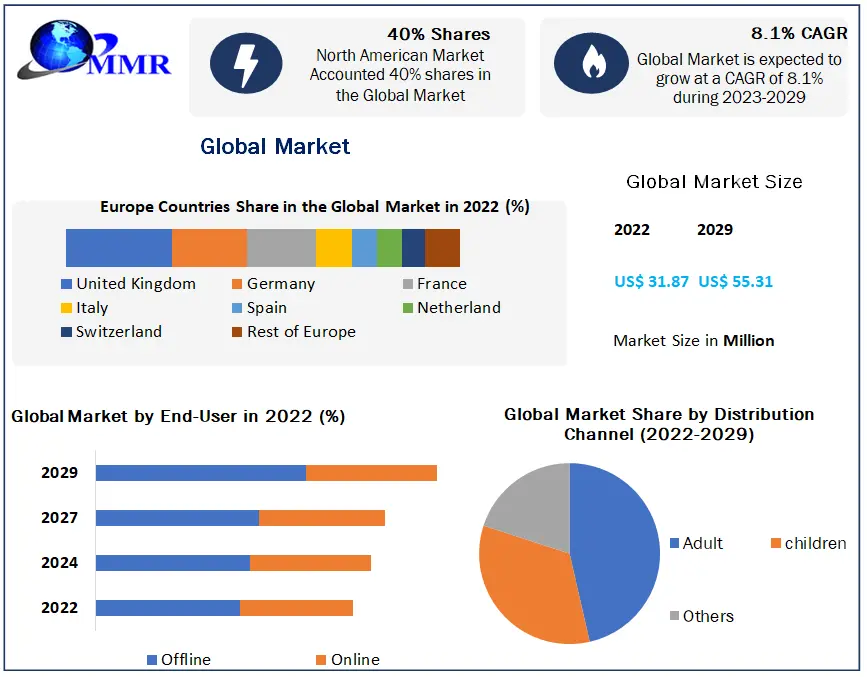Viewport: 867px width, 677px height.
Task: Click the 8.1% CAGR heading
Action: 799,34
